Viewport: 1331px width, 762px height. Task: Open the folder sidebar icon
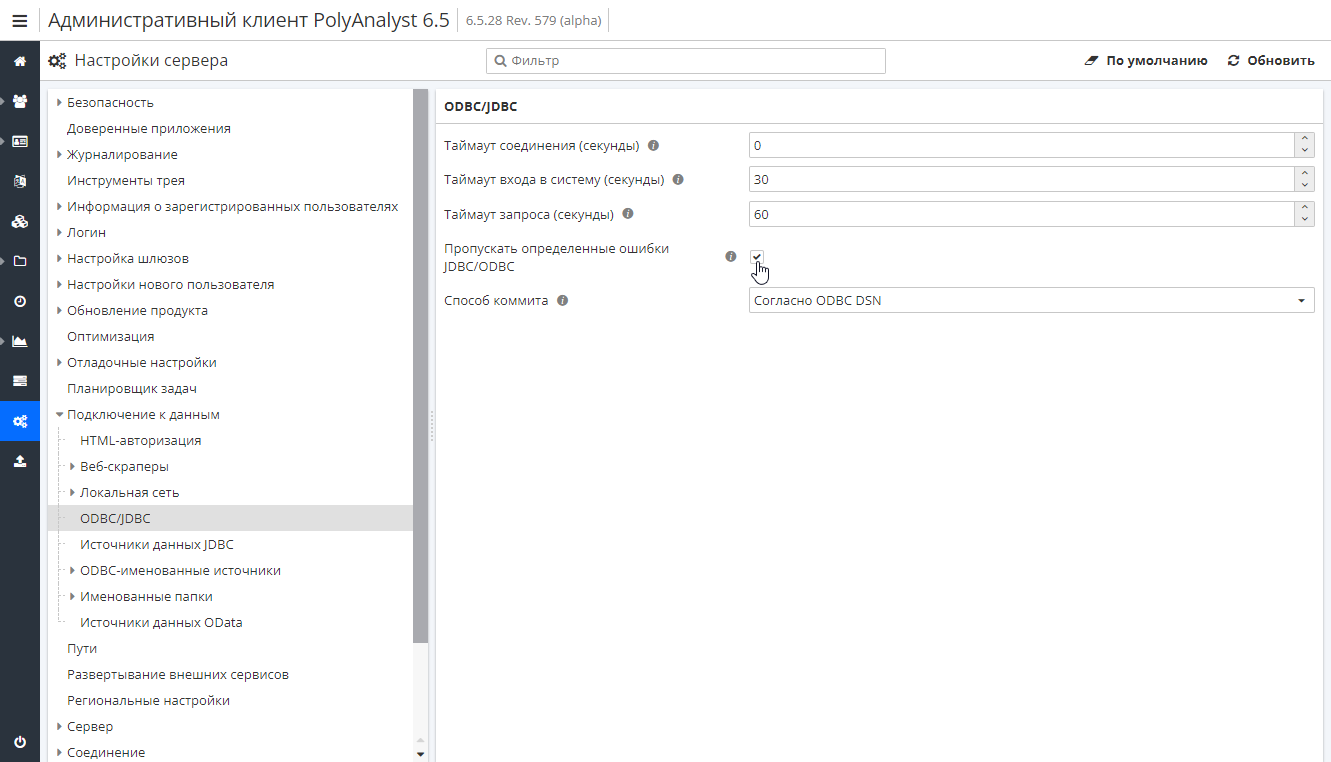(19, 261)
